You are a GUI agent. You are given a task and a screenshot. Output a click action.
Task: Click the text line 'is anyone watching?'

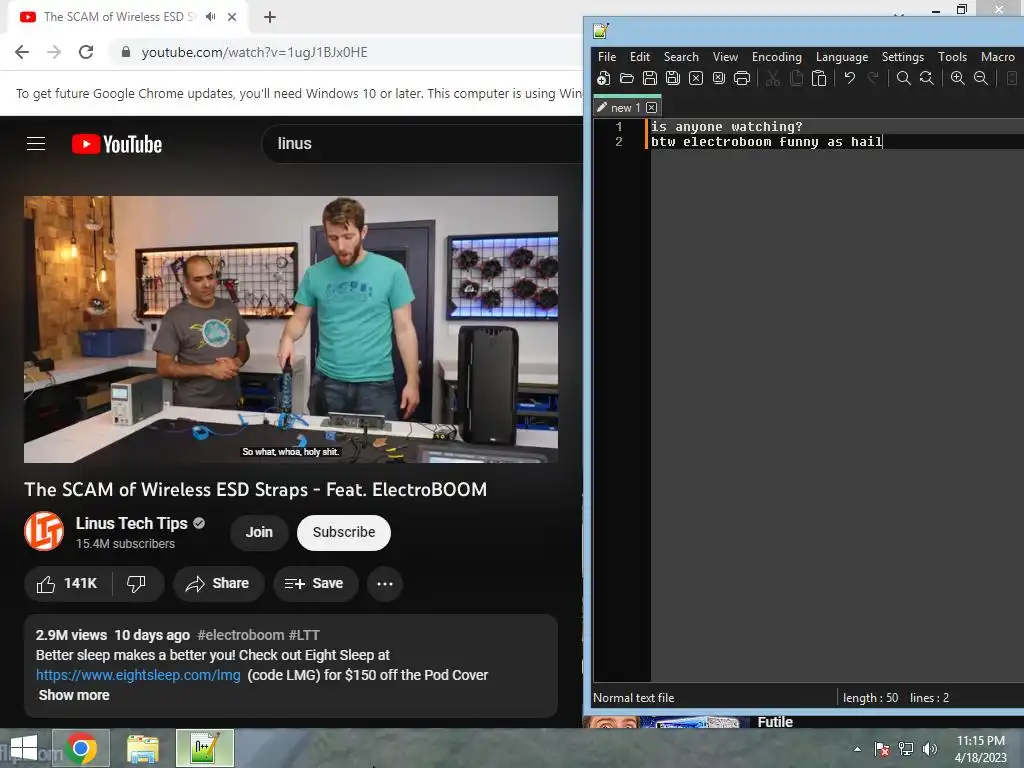tap(726, 127)
